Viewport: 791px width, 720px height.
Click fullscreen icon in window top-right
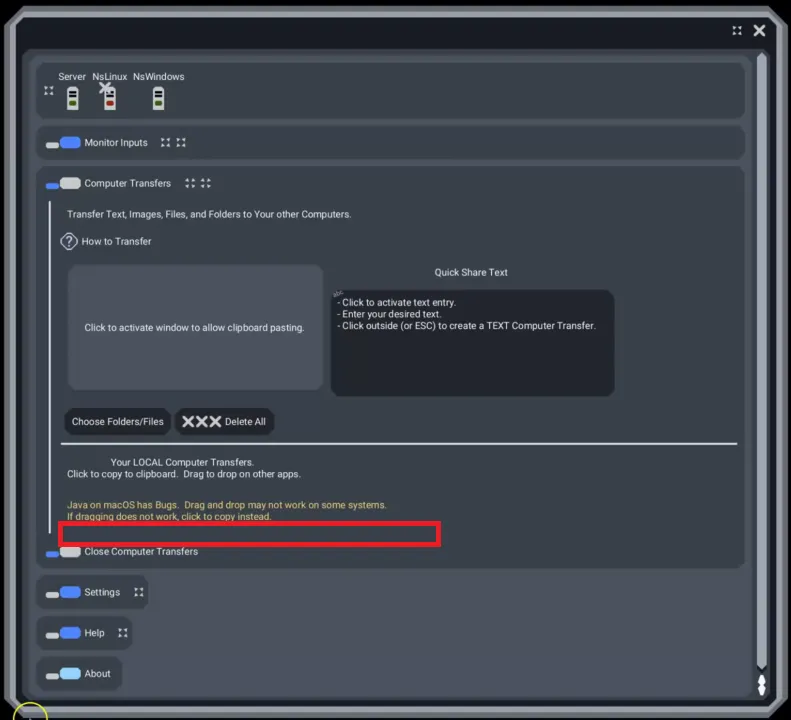click(x=737, y=31)
